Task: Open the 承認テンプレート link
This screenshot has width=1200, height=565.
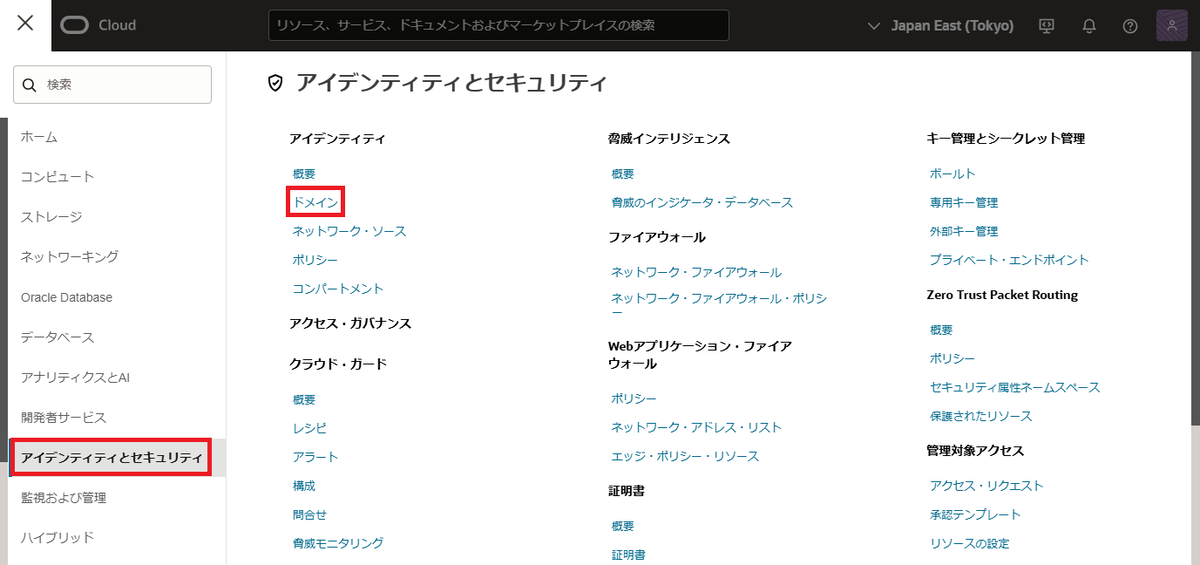Action: [x=975, y=514]
